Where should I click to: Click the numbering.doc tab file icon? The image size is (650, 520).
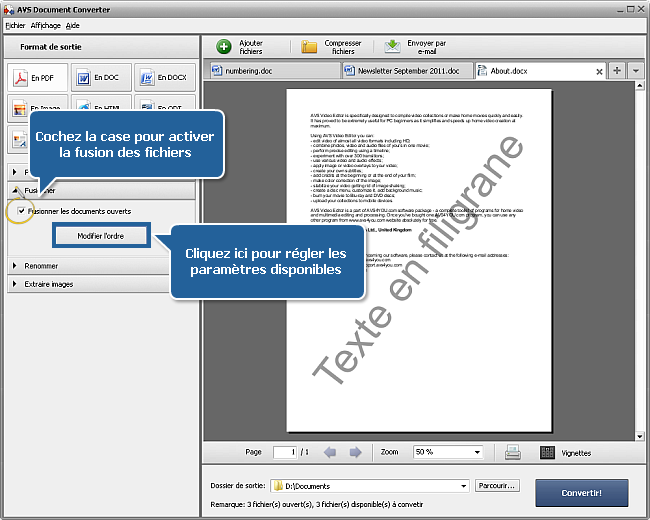217,70
